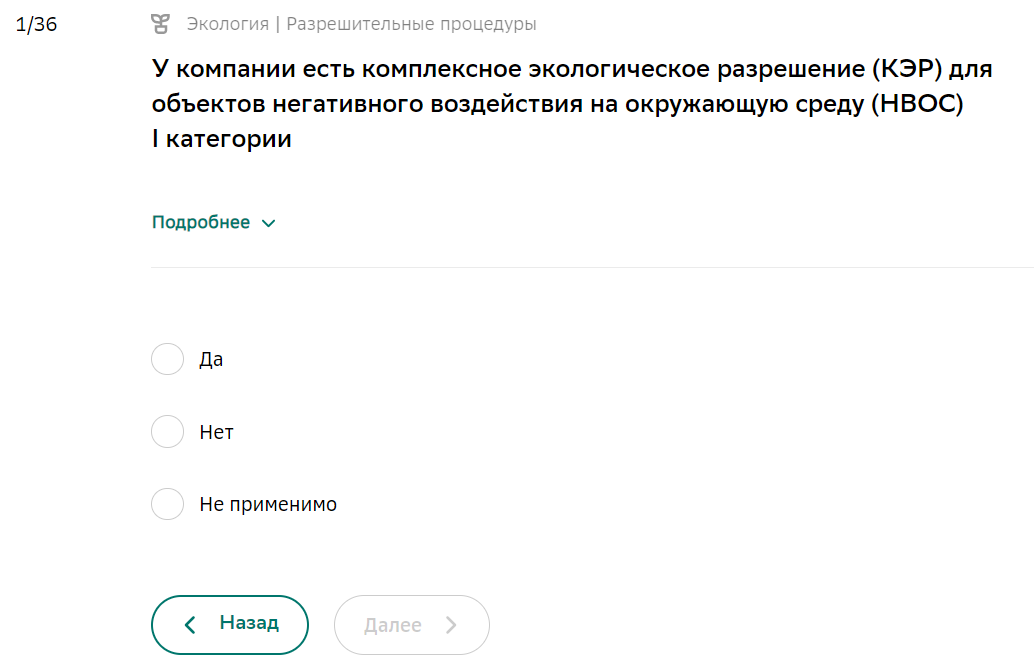This screenshot has width=1034, height=667.
Task: Click the Нет answer label text
Action: 216,432
